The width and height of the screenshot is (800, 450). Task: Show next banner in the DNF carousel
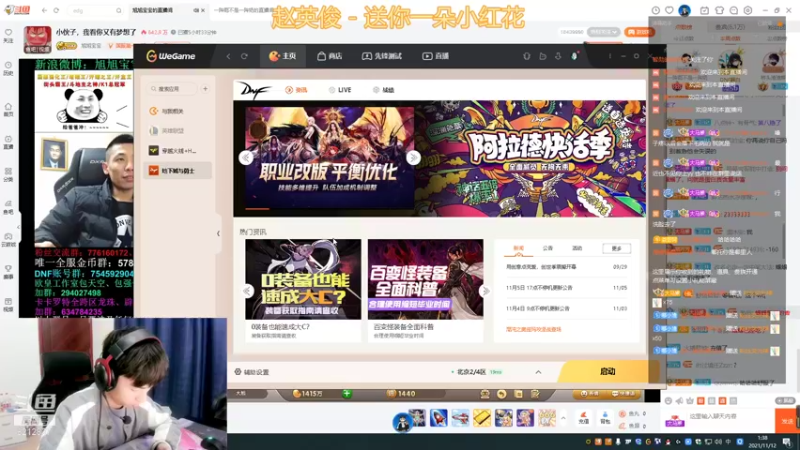(x=413, y=158)
